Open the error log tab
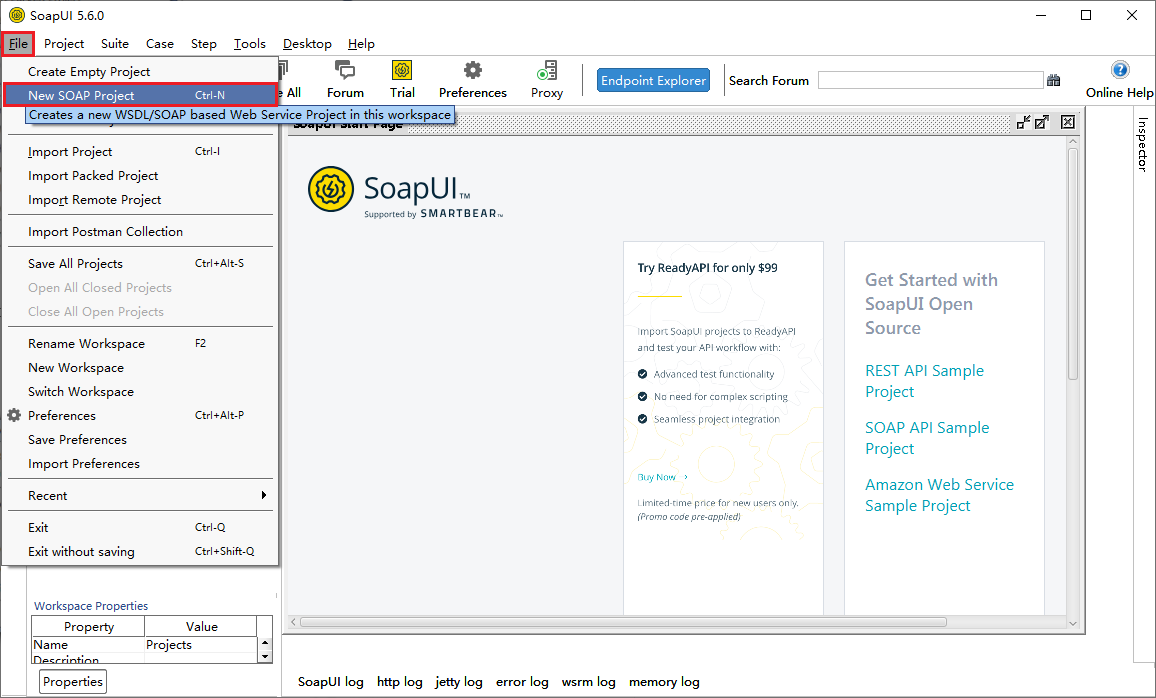 pos(522,682)
